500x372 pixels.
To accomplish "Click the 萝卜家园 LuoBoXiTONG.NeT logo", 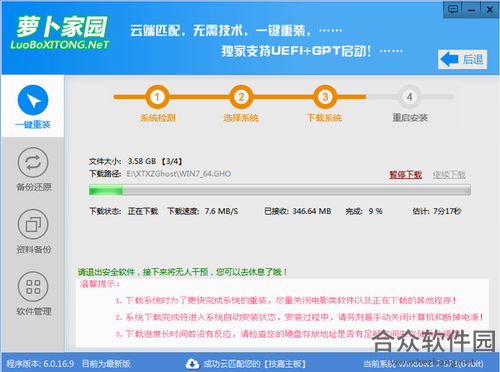I will point(60,33).
